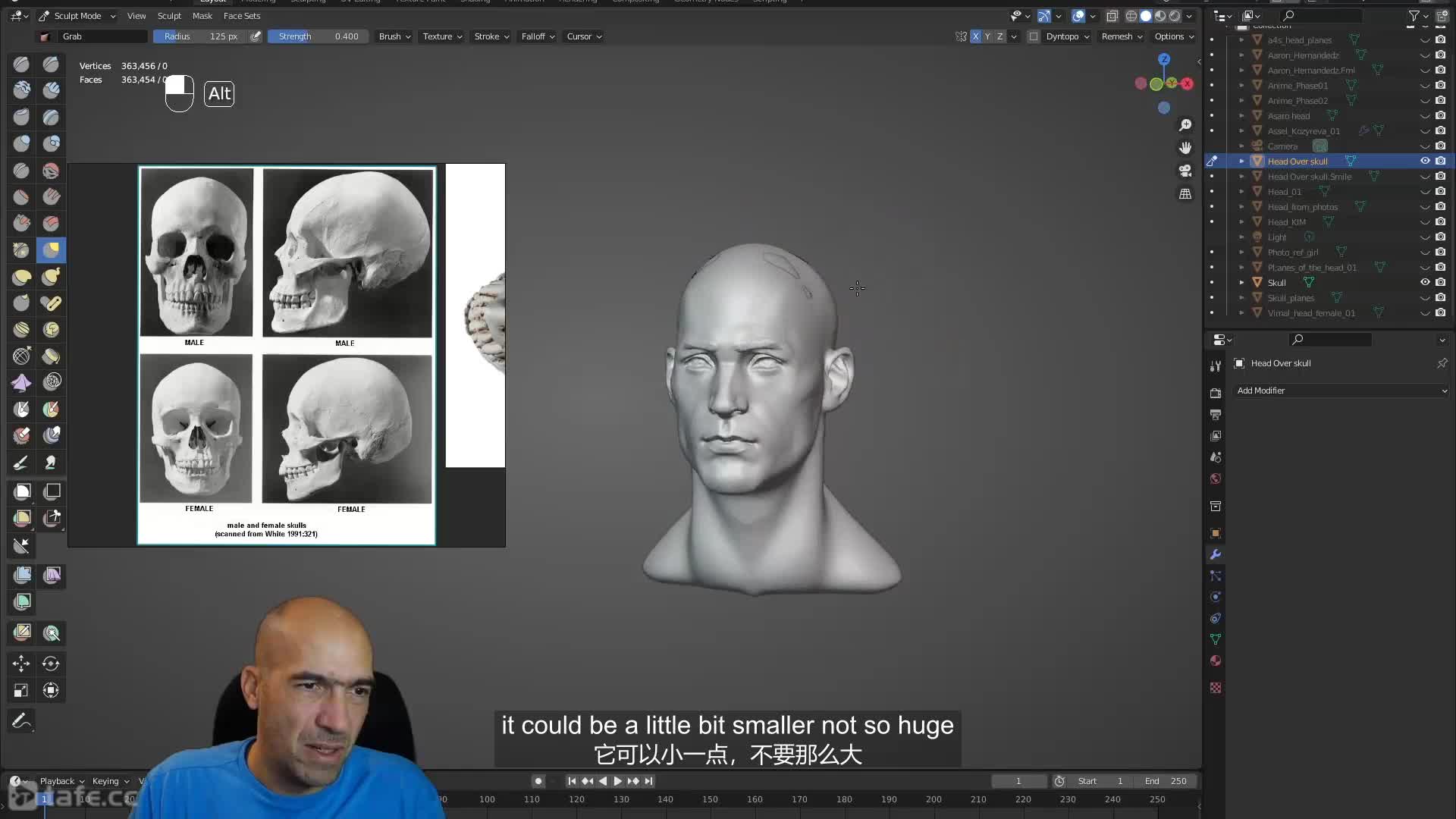Open the Falloff dropdown

(x=538, y=36)
